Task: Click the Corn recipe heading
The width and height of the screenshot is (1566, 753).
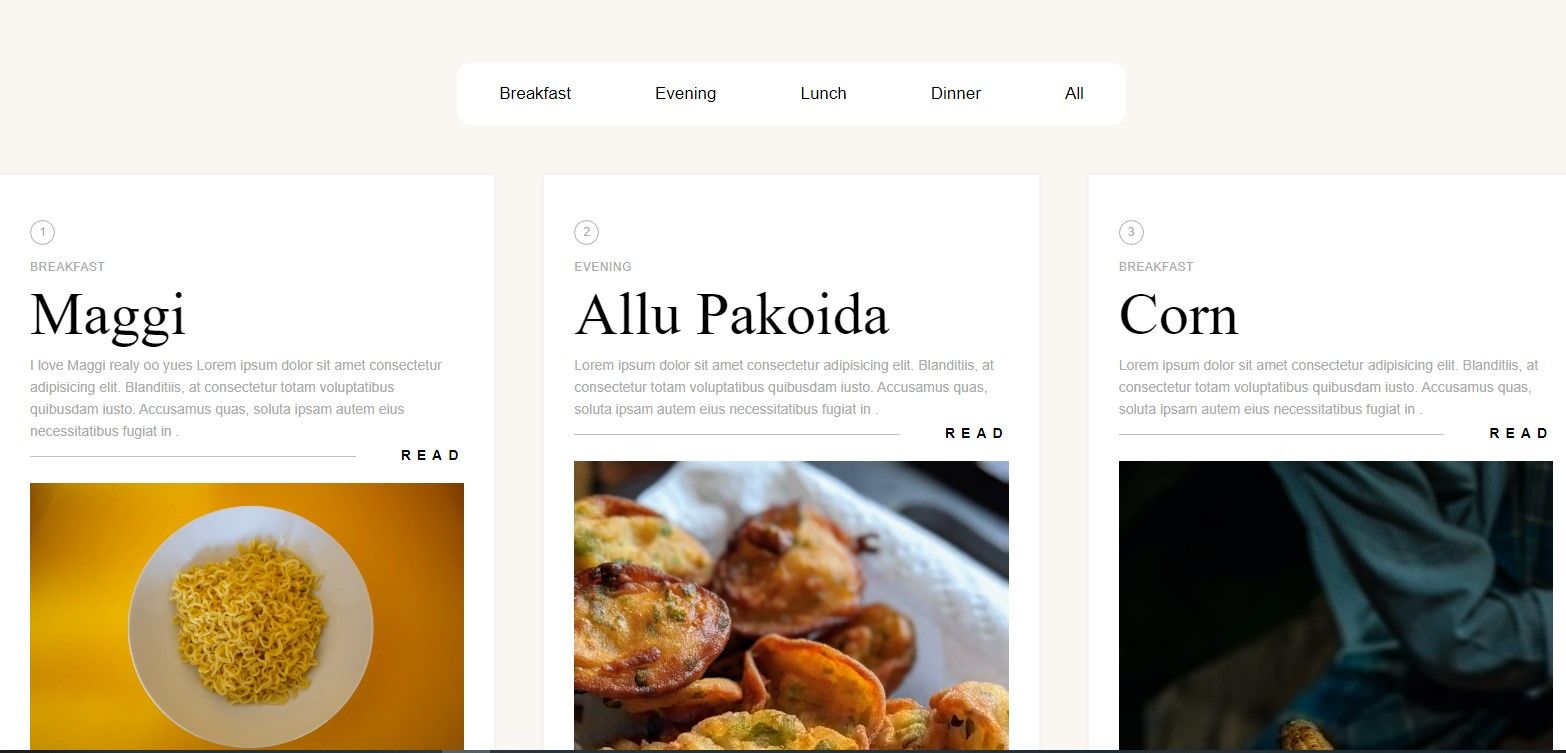Action: pos(1178,314)
